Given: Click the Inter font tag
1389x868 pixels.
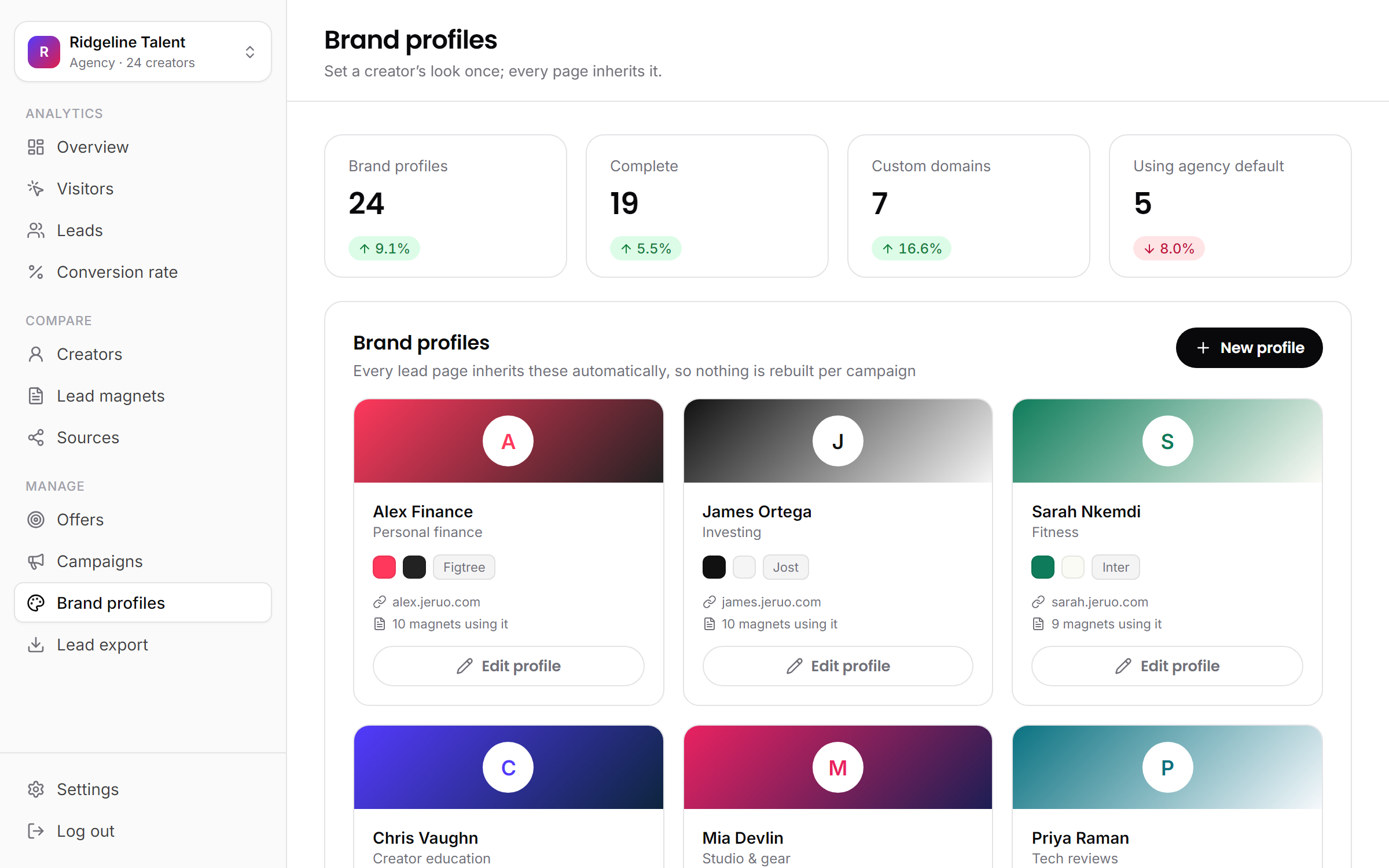Looking at the screenshot, I should pos(1115,567).
